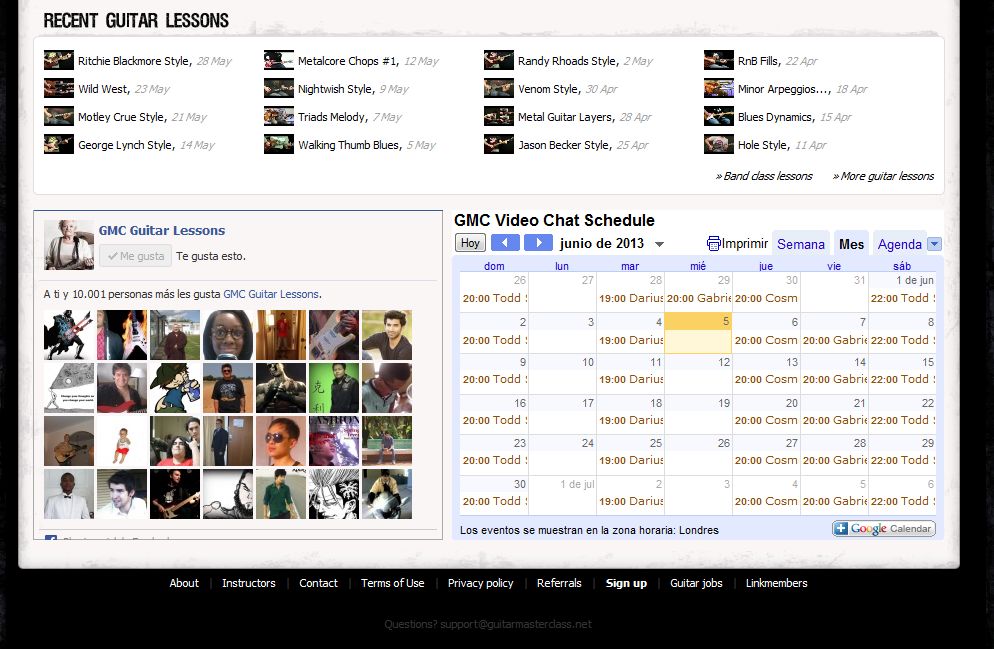This screenshot has width=994, height=649.
Task: Jump to today with the Hoy button
Action: pos(470,243)
